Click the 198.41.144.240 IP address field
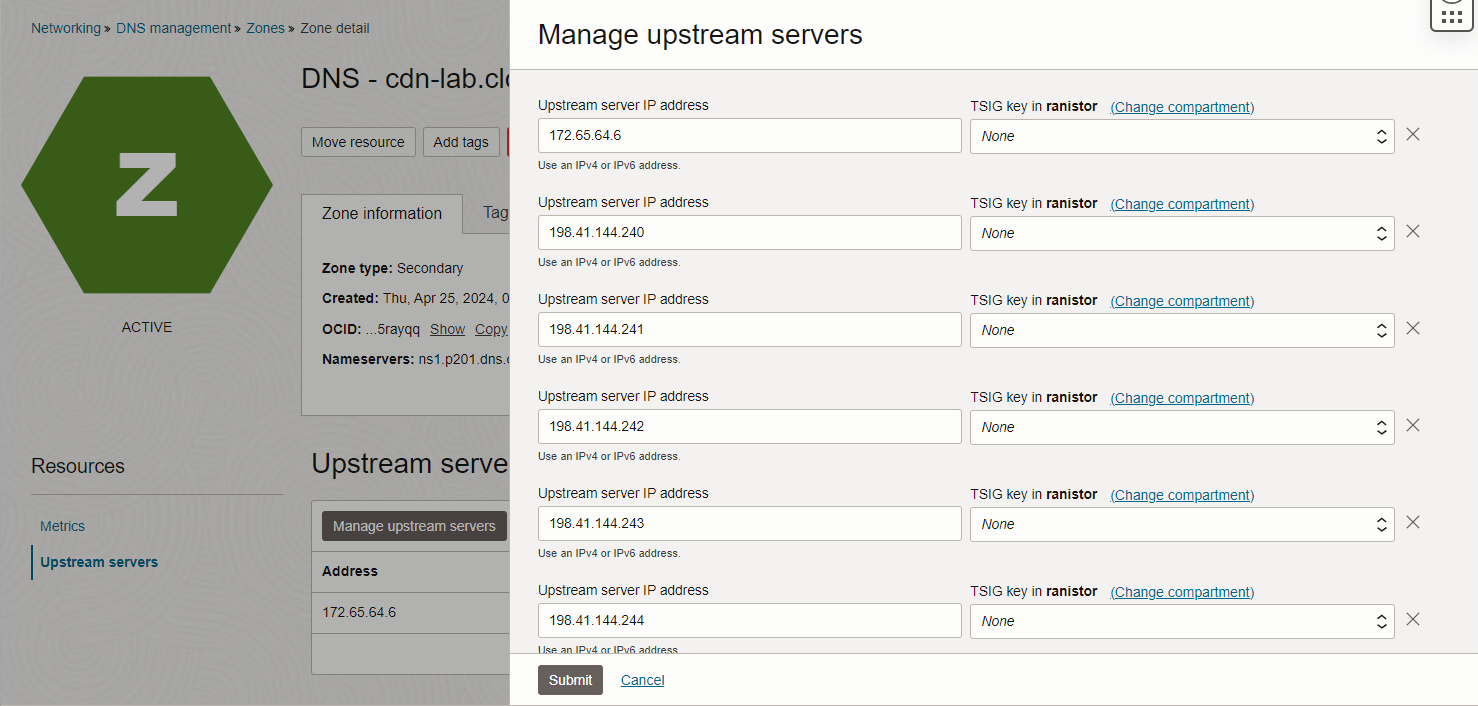1478x706 pixels. 749,233
